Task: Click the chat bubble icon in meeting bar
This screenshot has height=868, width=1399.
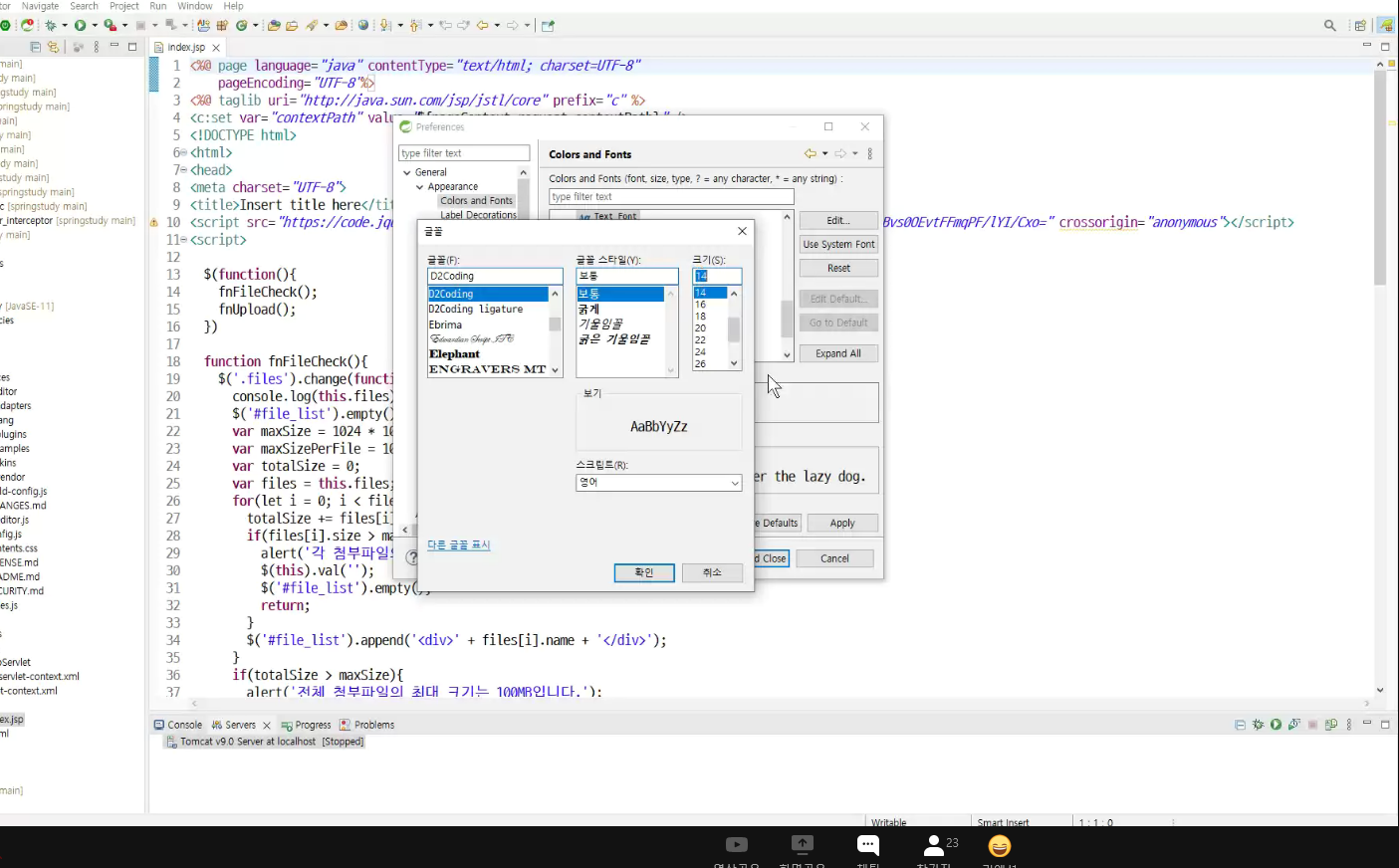Action: [x=868, y=845]
